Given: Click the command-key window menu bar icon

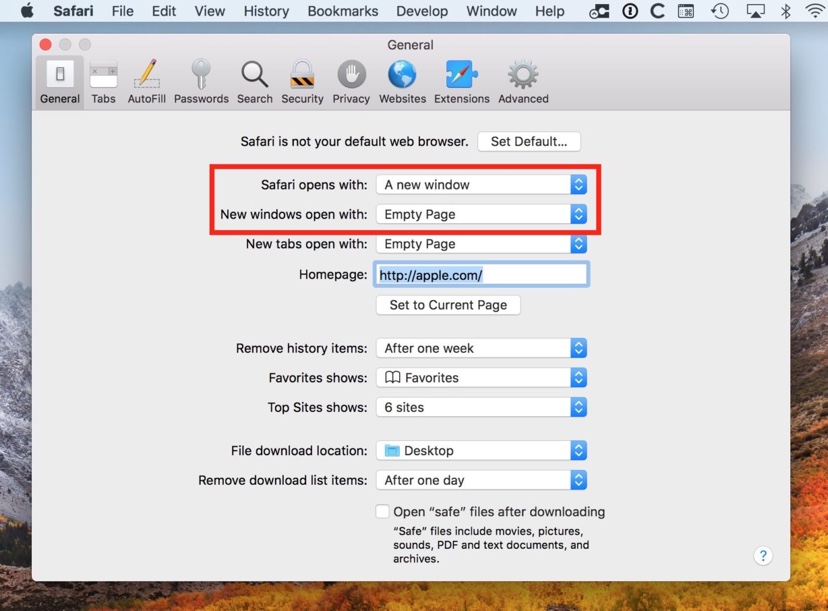Looking at the screenshot, I should tap(686, 11).
